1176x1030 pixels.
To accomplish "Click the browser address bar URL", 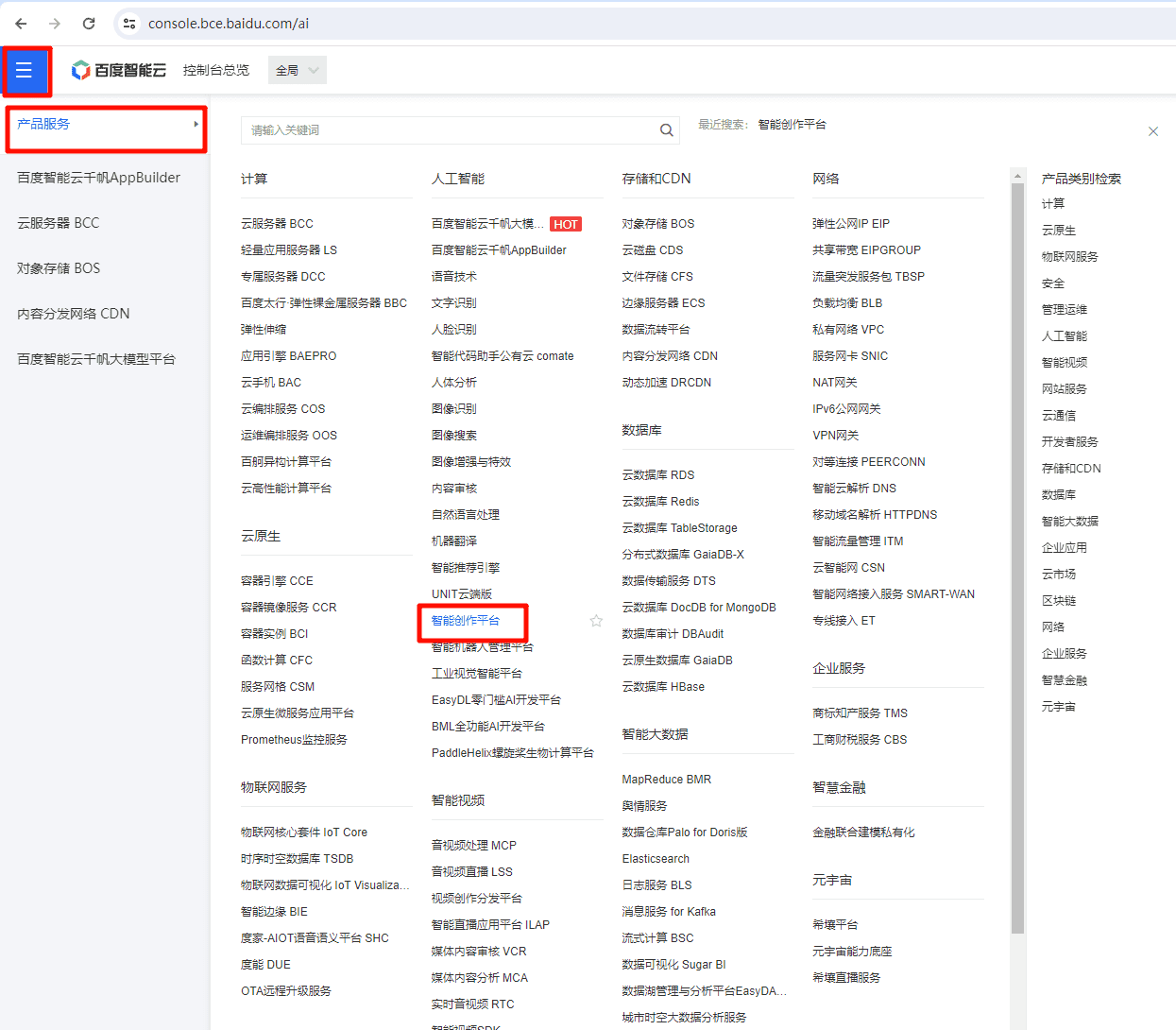I will tap(229, 24).
